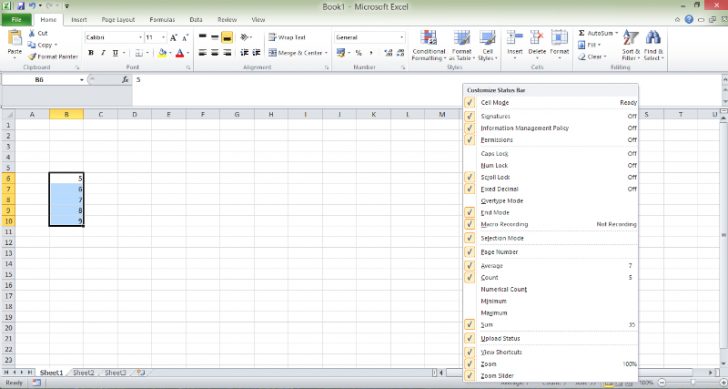Click the Find & Select binoculars icon

[653, 37]
